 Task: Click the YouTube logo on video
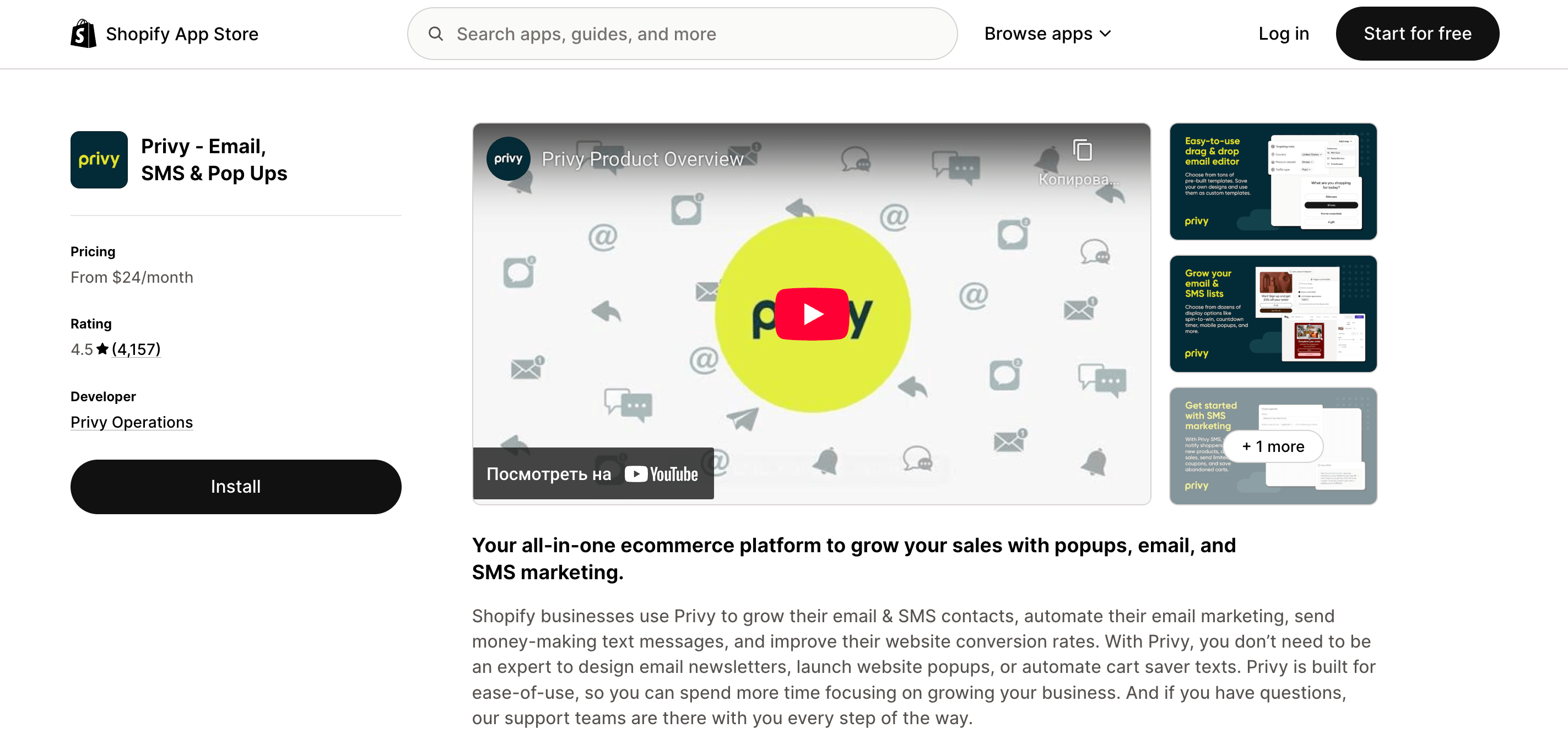(x=662, y=473)
